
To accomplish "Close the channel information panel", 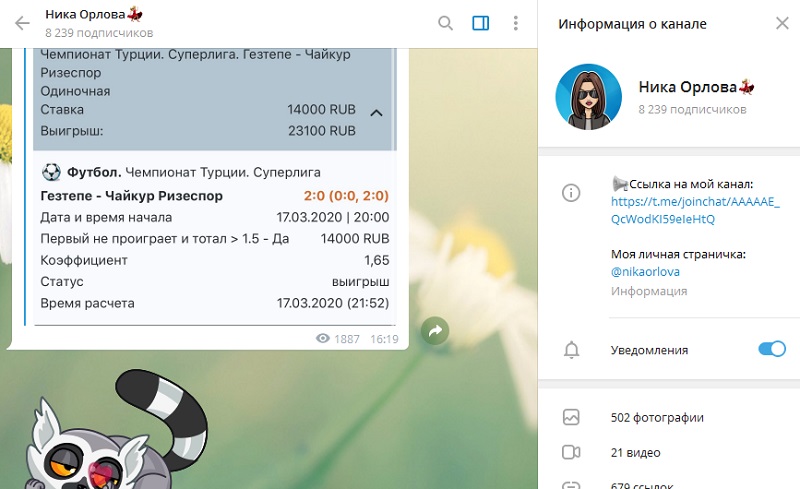I will pos(781,23).
